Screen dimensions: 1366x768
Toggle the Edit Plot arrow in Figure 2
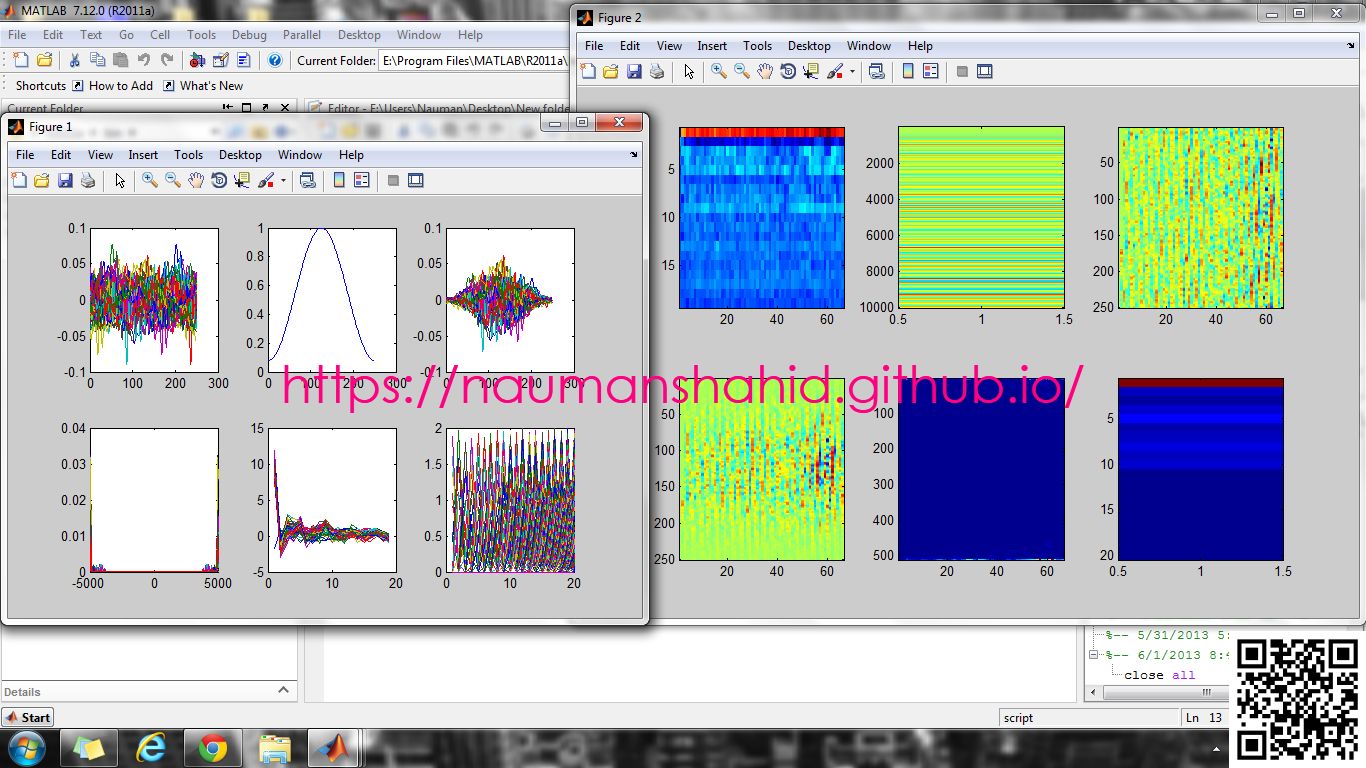[x=689, y=71]
